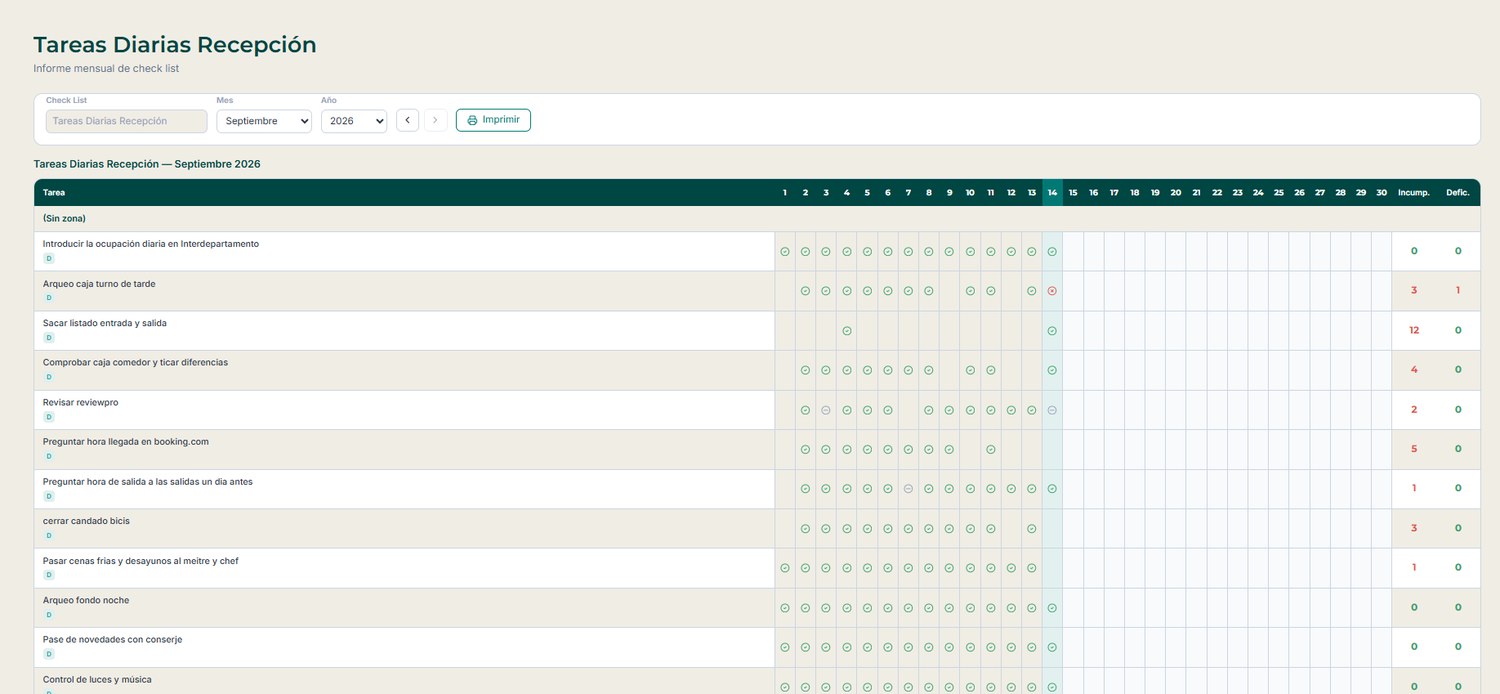
Task: Click red deficient icon, Arqueo caja turno de tarde day 14
Action: 1052,291
